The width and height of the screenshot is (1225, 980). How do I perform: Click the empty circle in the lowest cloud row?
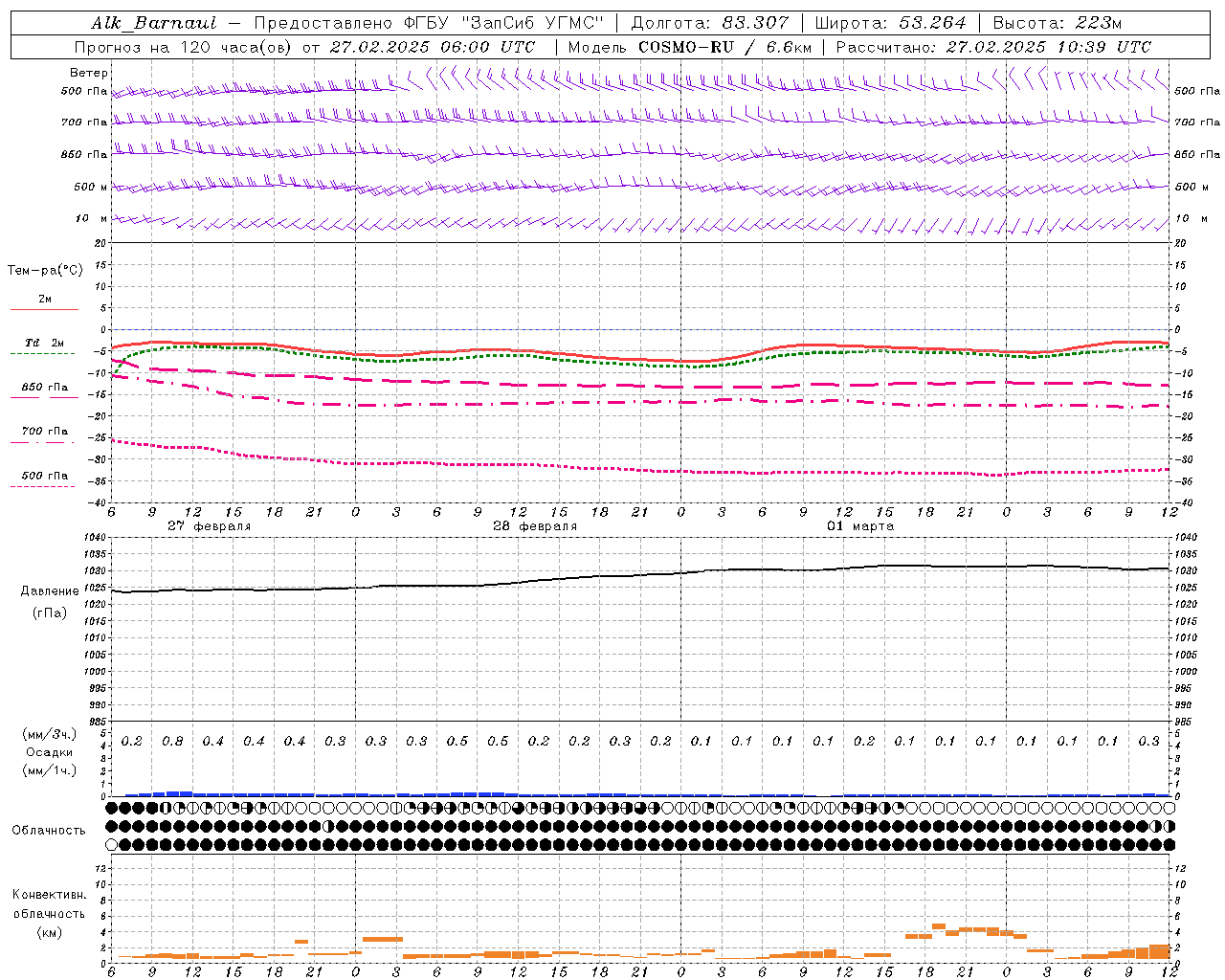112,845
